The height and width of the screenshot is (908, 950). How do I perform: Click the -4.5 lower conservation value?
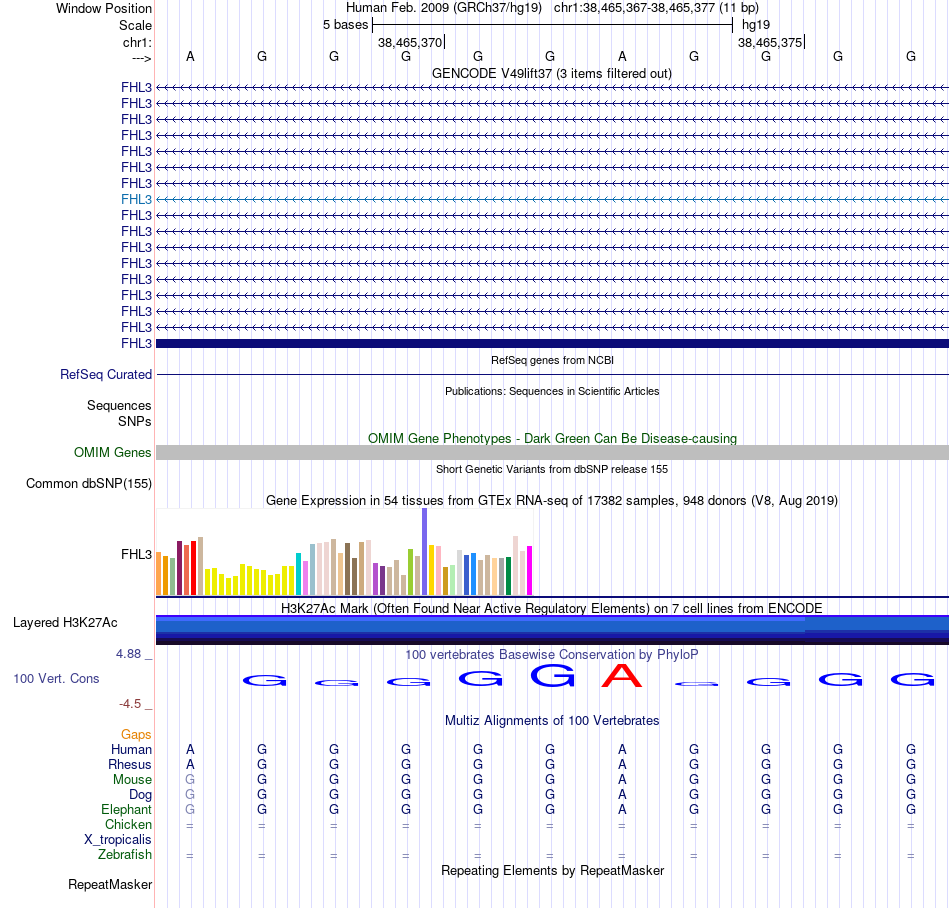click(130, 703)
